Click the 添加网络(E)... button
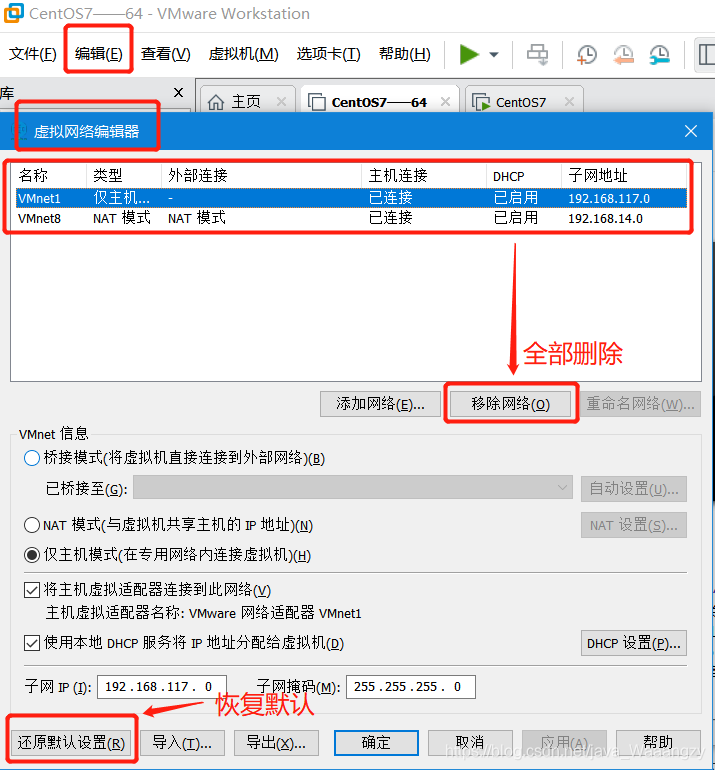Viewport: 715px width, 770px height. [381, 404]
